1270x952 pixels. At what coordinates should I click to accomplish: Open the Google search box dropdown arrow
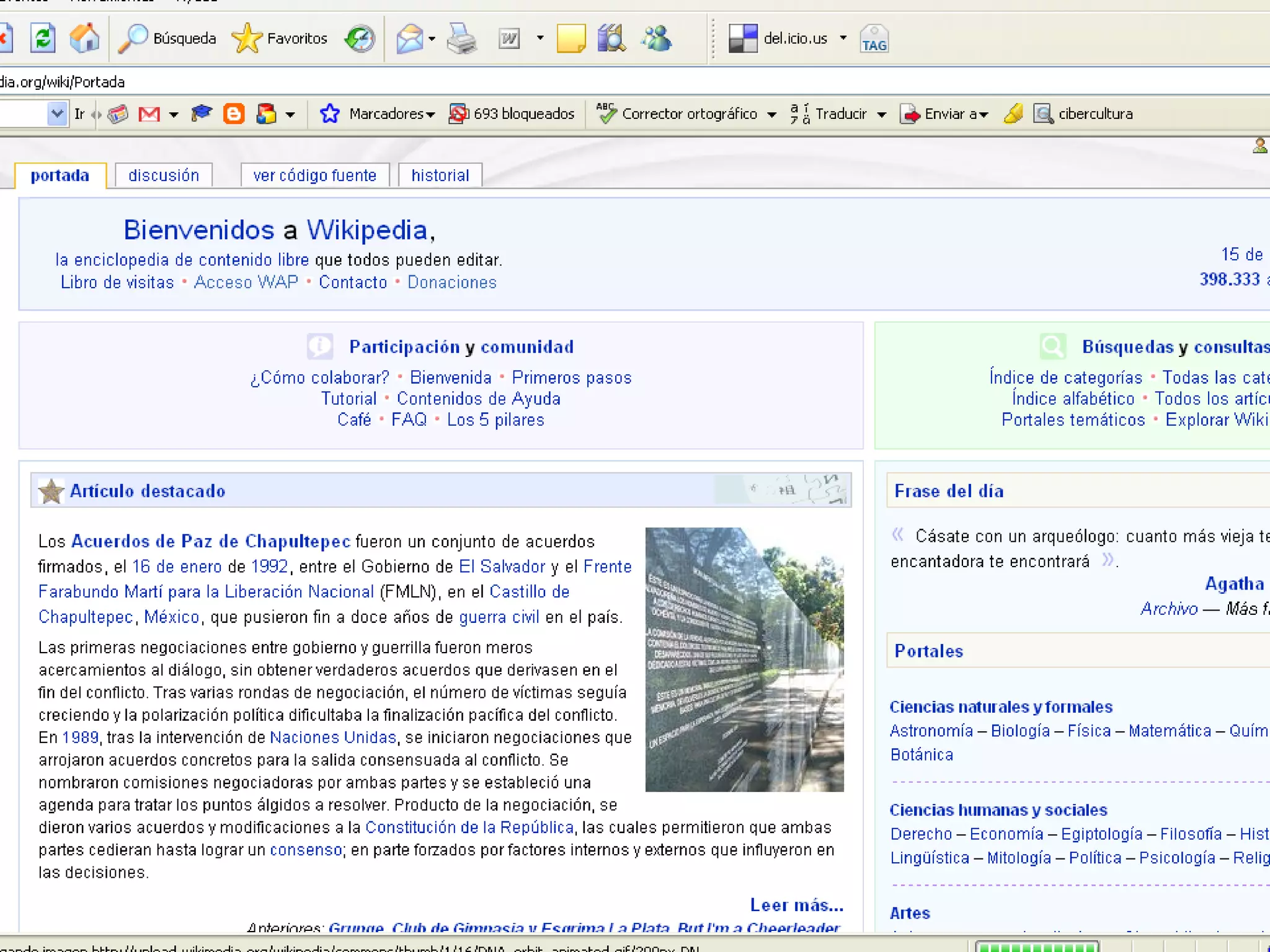click(57, 114)
